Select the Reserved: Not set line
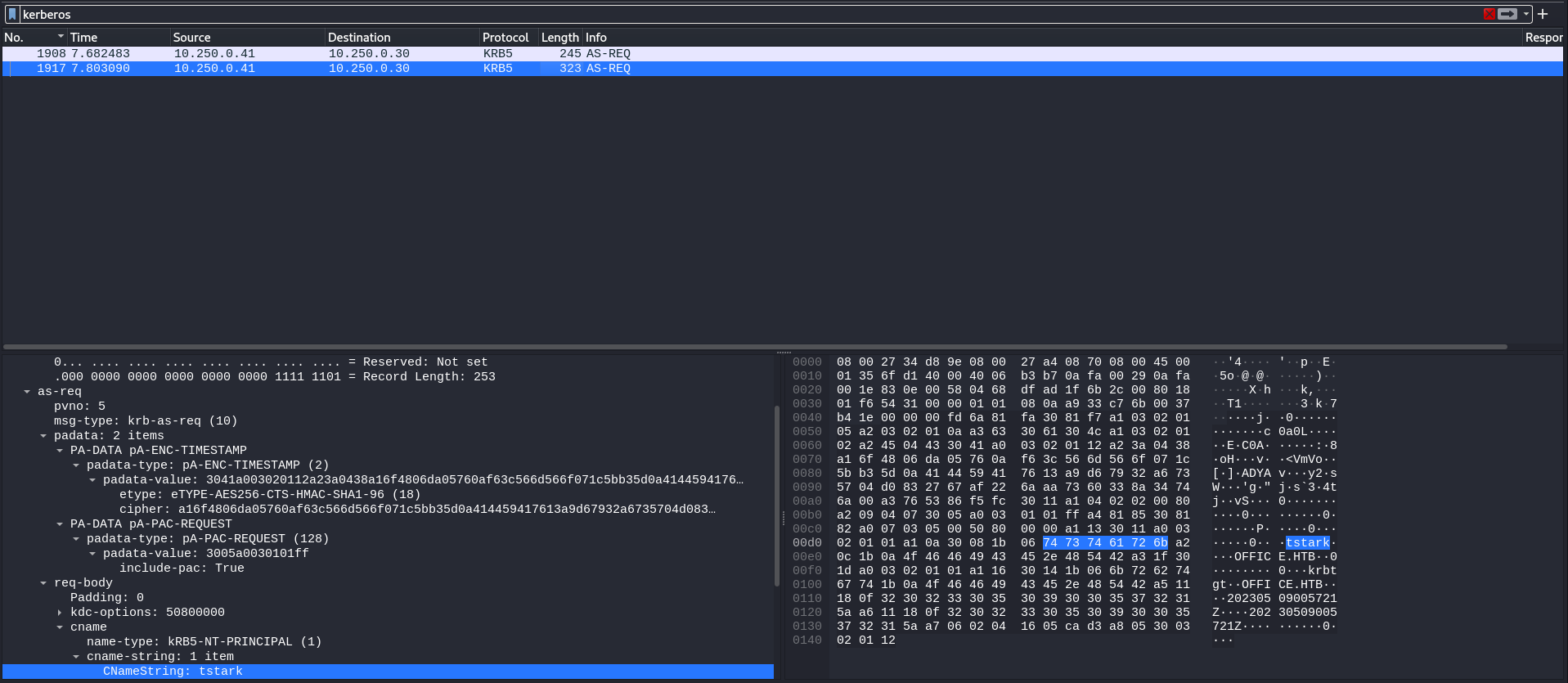 271,362
